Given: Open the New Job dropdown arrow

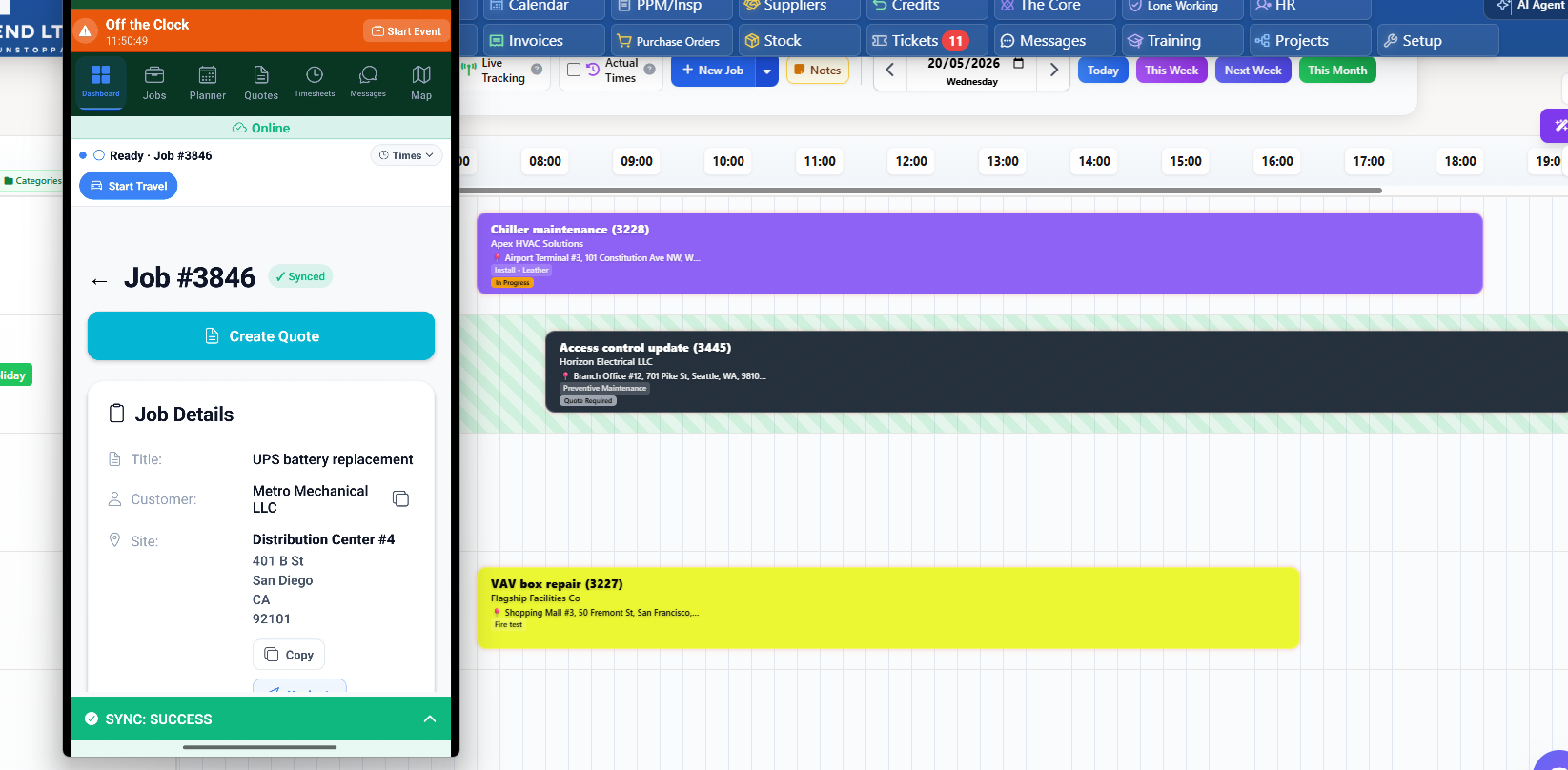Looking at the screenshot, I should pos(766,71).
